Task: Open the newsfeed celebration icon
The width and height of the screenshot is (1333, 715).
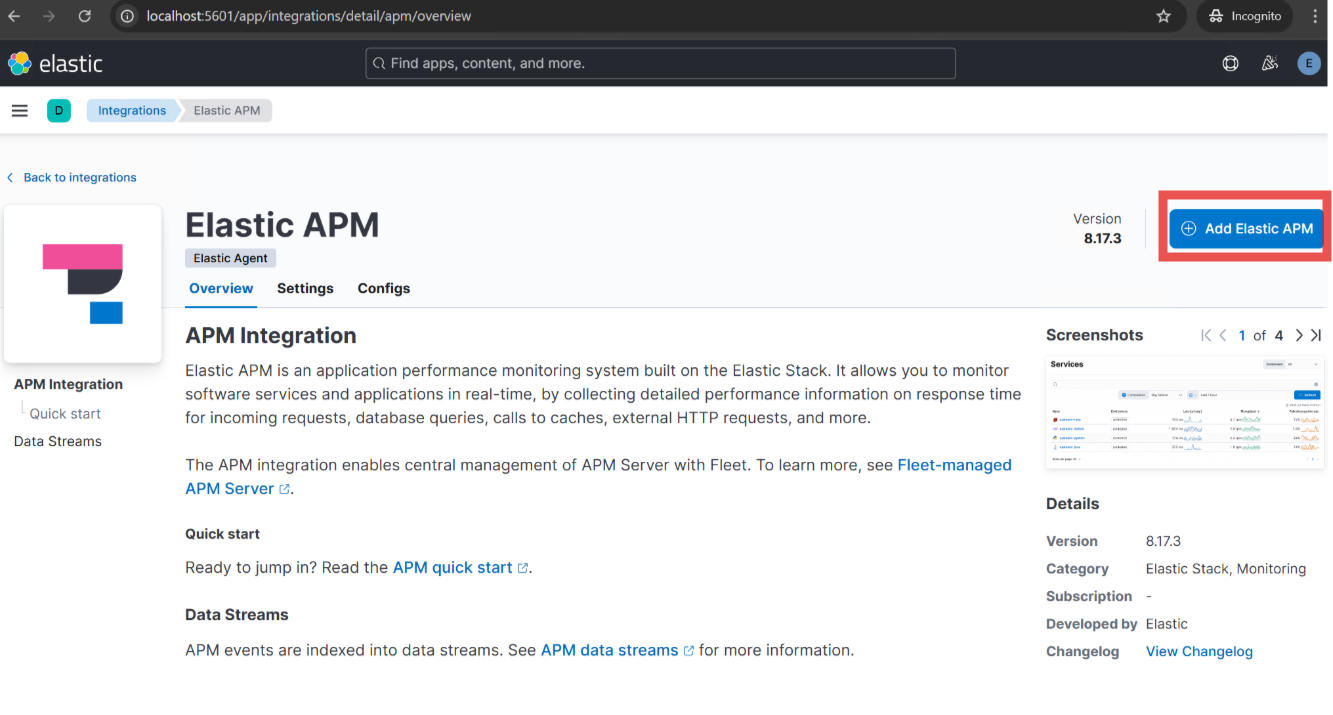Action: point(1270,64)
